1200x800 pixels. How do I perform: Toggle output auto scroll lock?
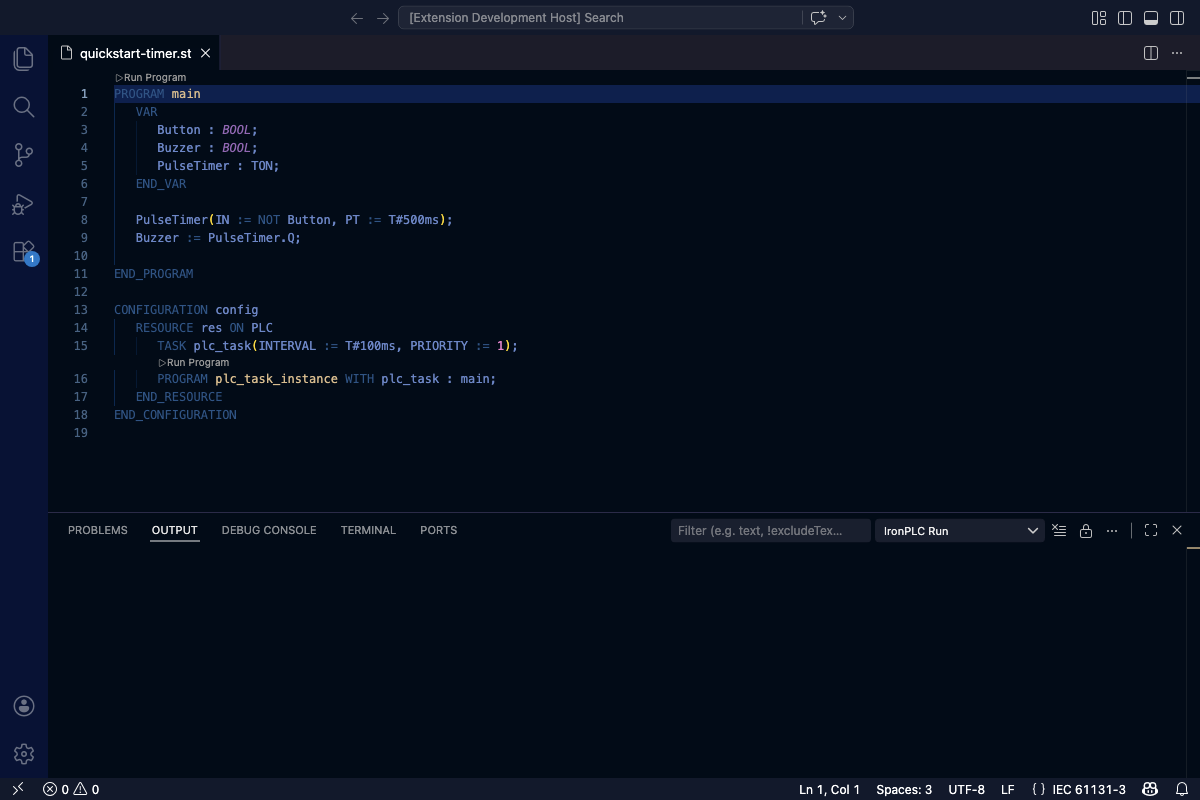[1086, 531]
